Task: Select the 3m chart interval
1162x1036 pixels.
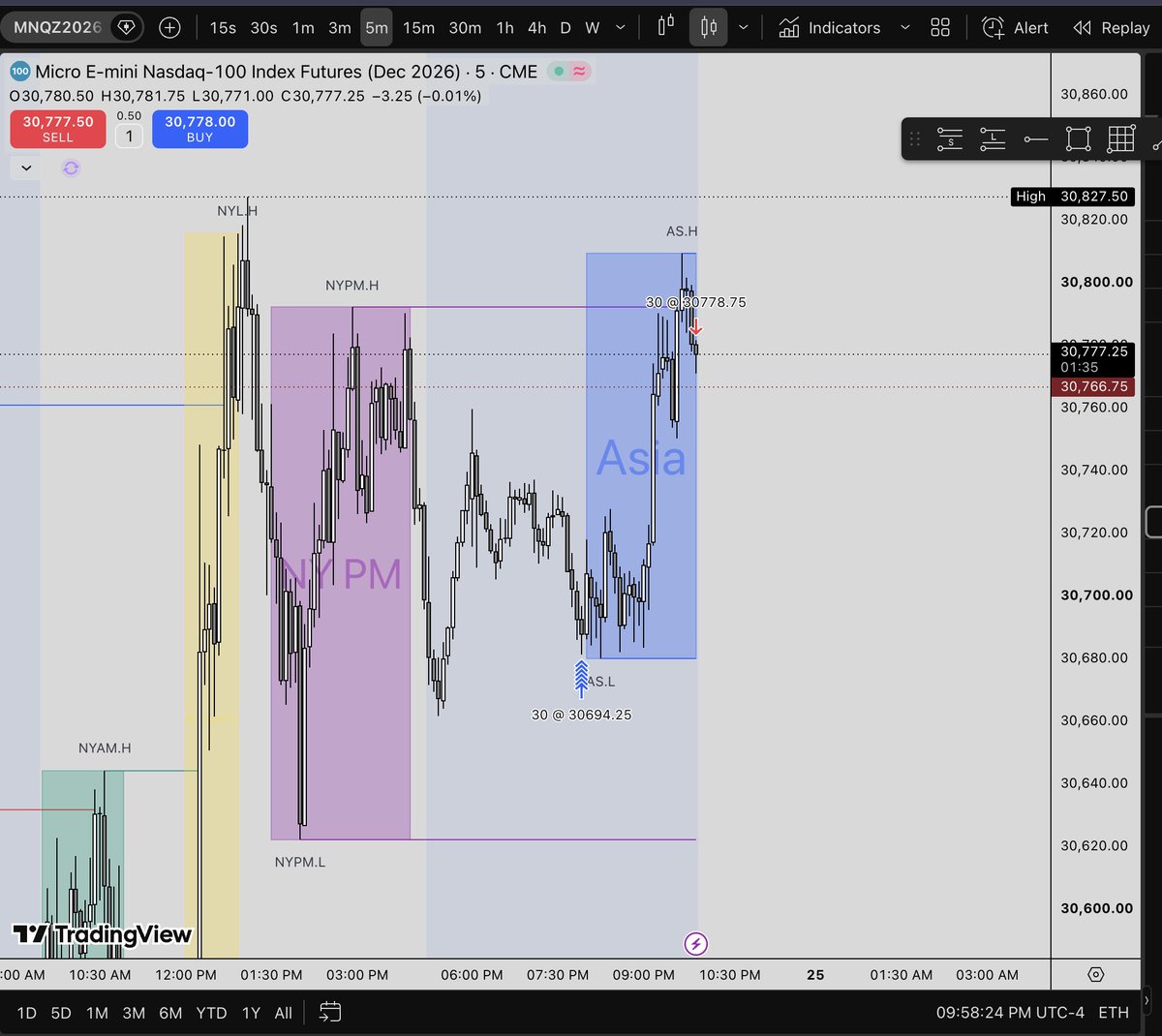Action: pos(340,28)
